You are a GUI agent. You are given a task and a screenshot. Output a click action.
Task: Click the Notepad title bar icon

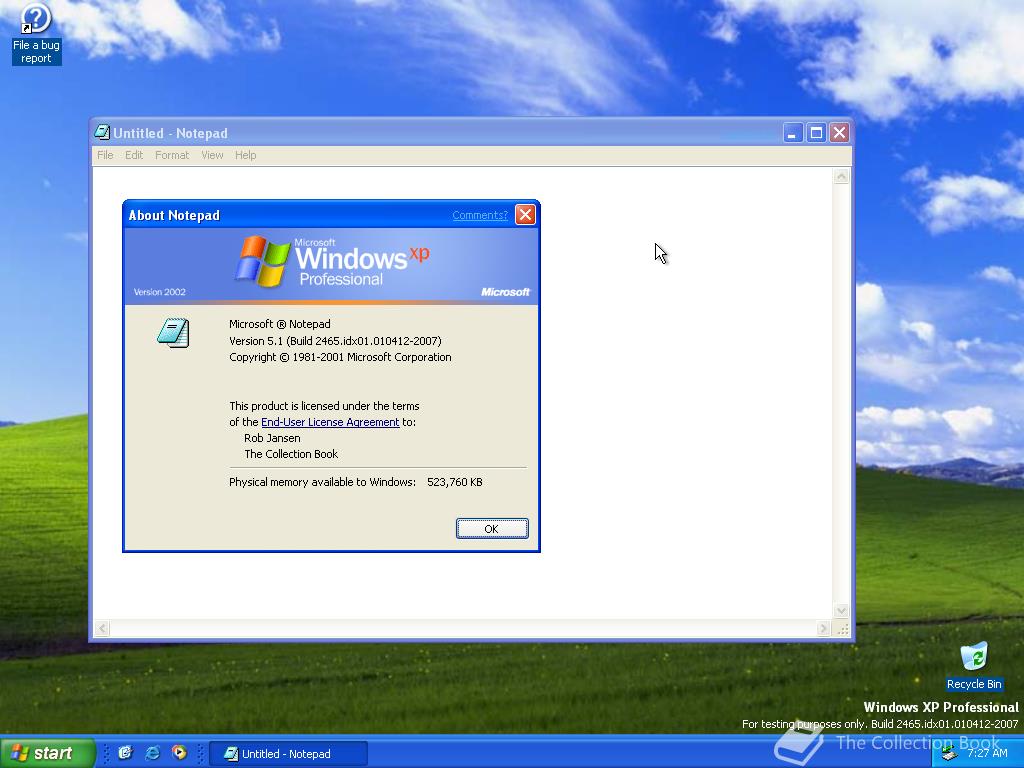(x=102, y=133)
